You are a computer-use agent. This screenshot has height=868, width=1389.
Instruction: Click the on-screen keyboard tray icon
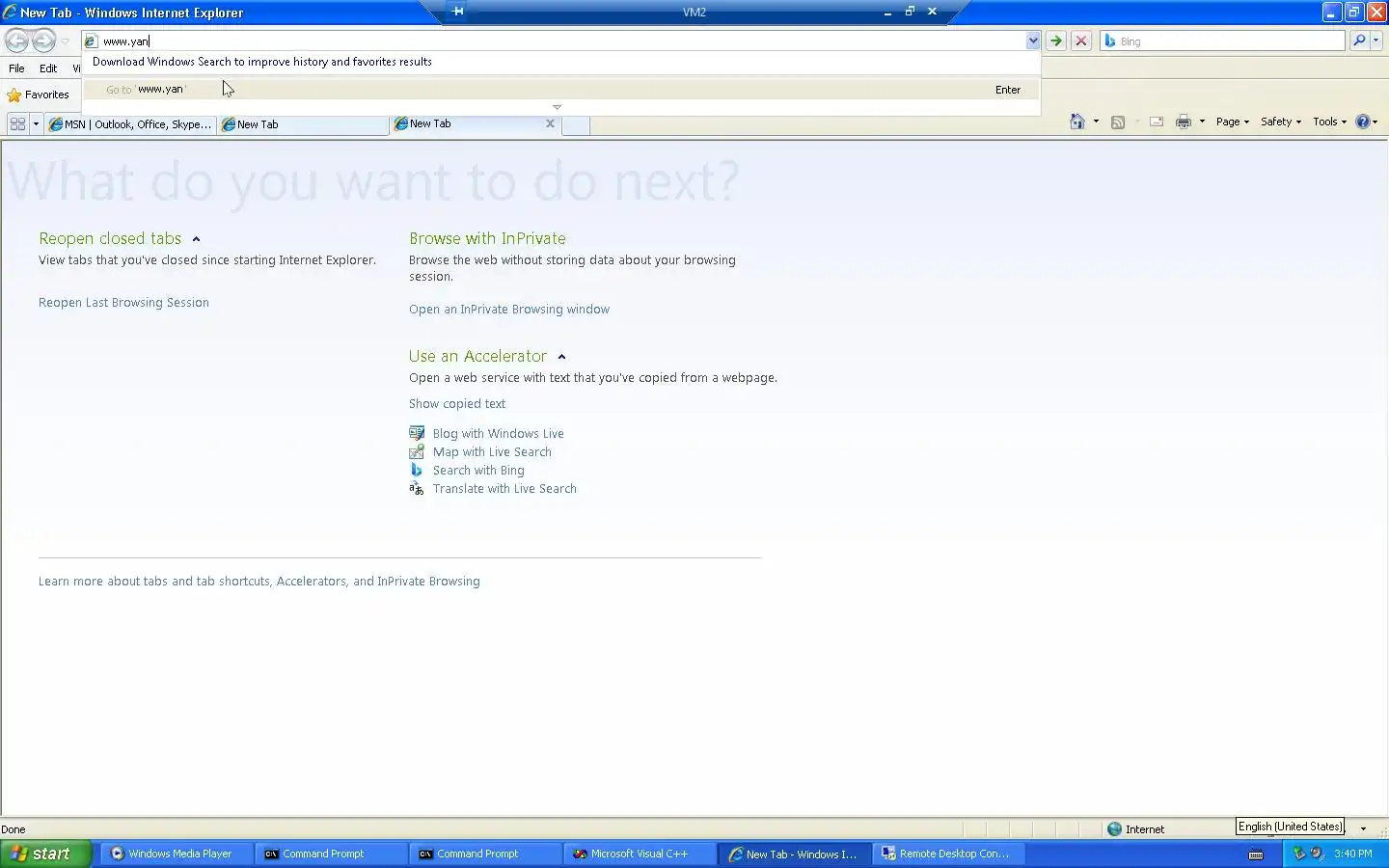click(x=1256, y=854)
